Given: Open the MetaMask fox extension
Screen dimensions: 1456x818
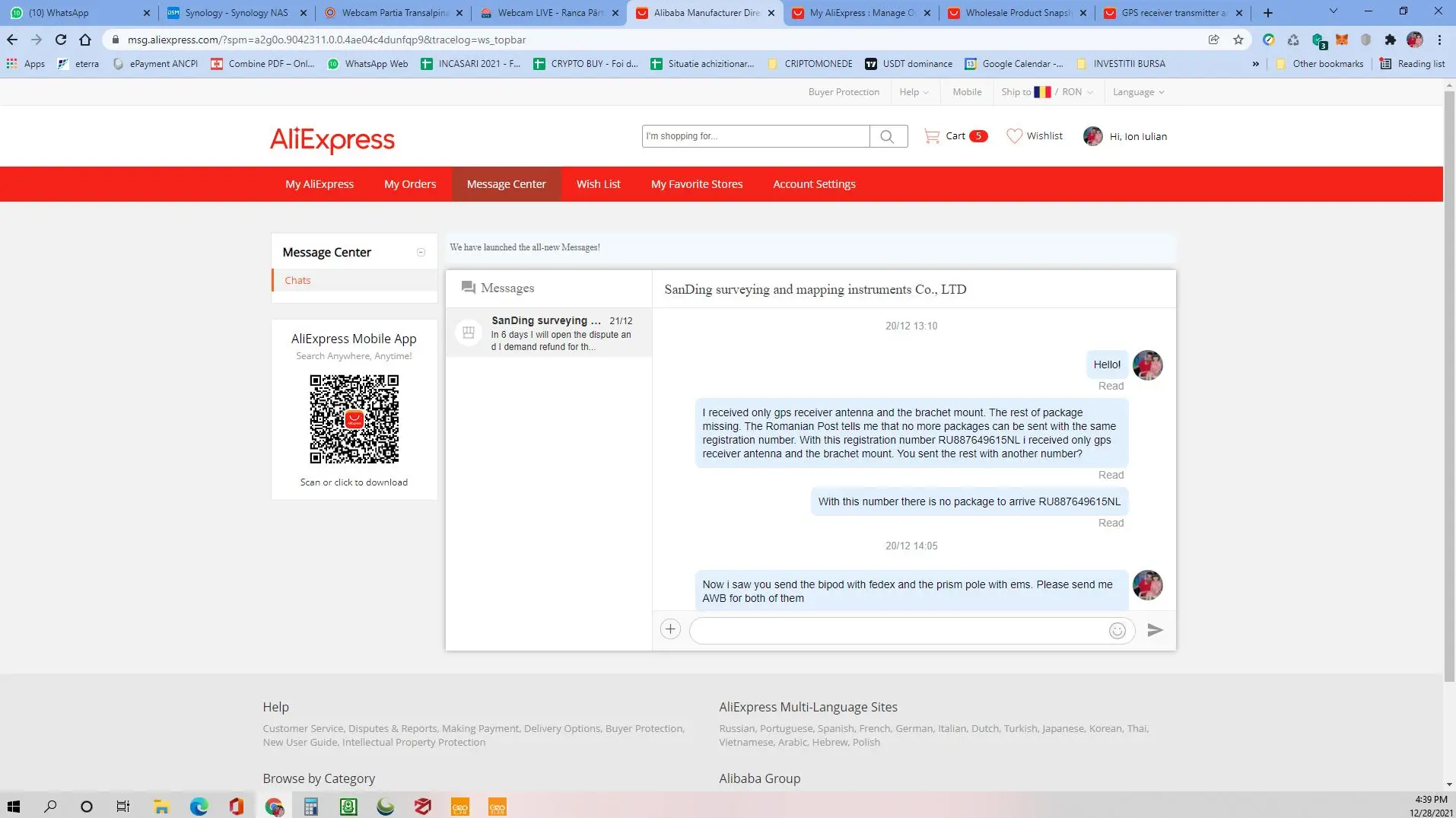Looking at the screenshot, I should (1342, 40).
